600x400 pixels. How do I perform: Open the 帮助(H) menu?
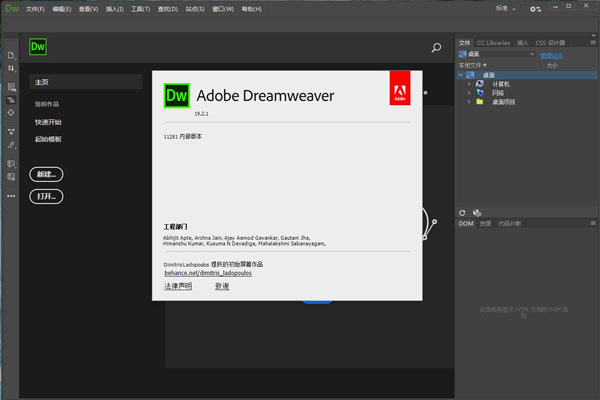251,9
